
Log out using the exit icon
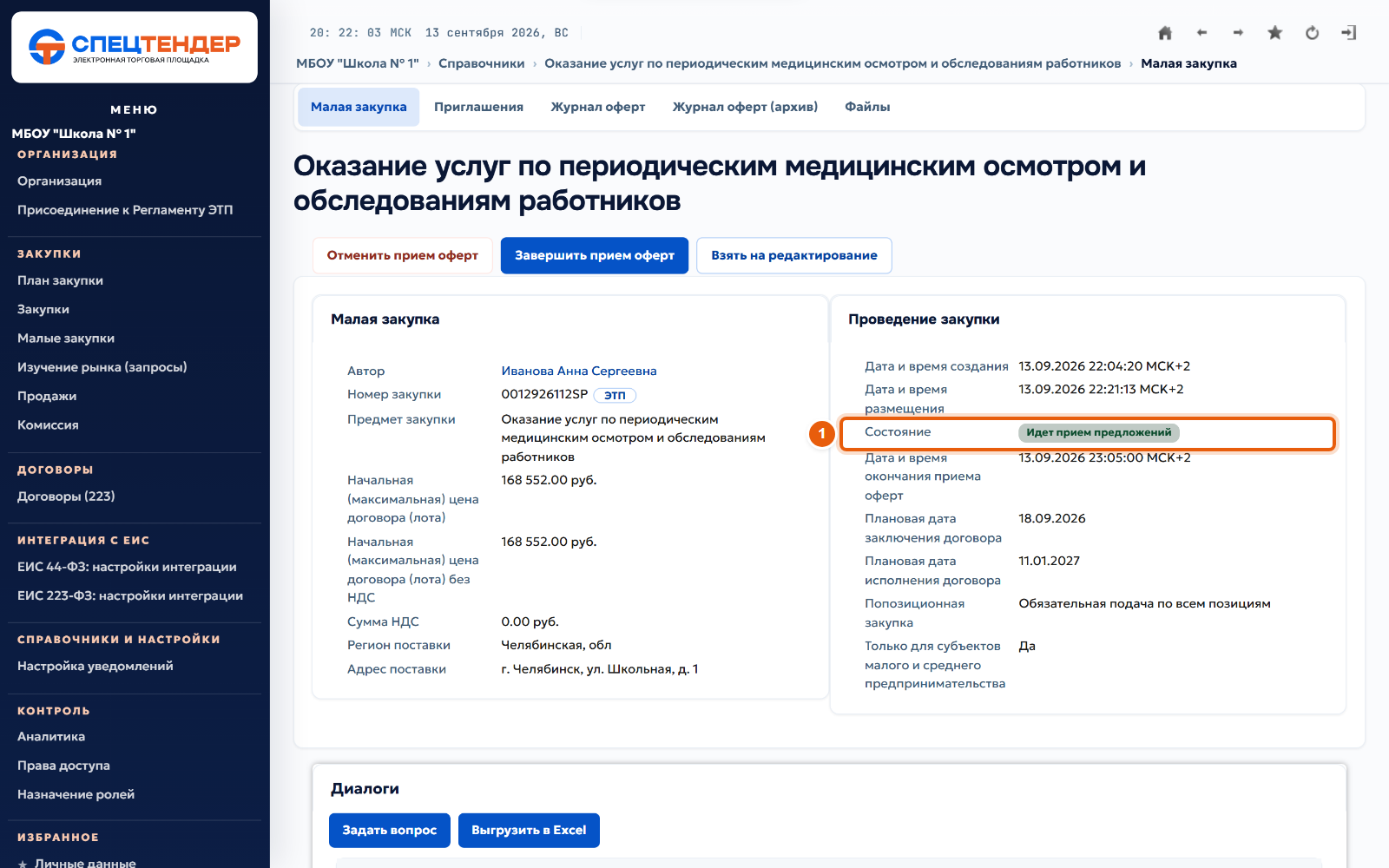pyautogui.click(x=1348, y=33)
